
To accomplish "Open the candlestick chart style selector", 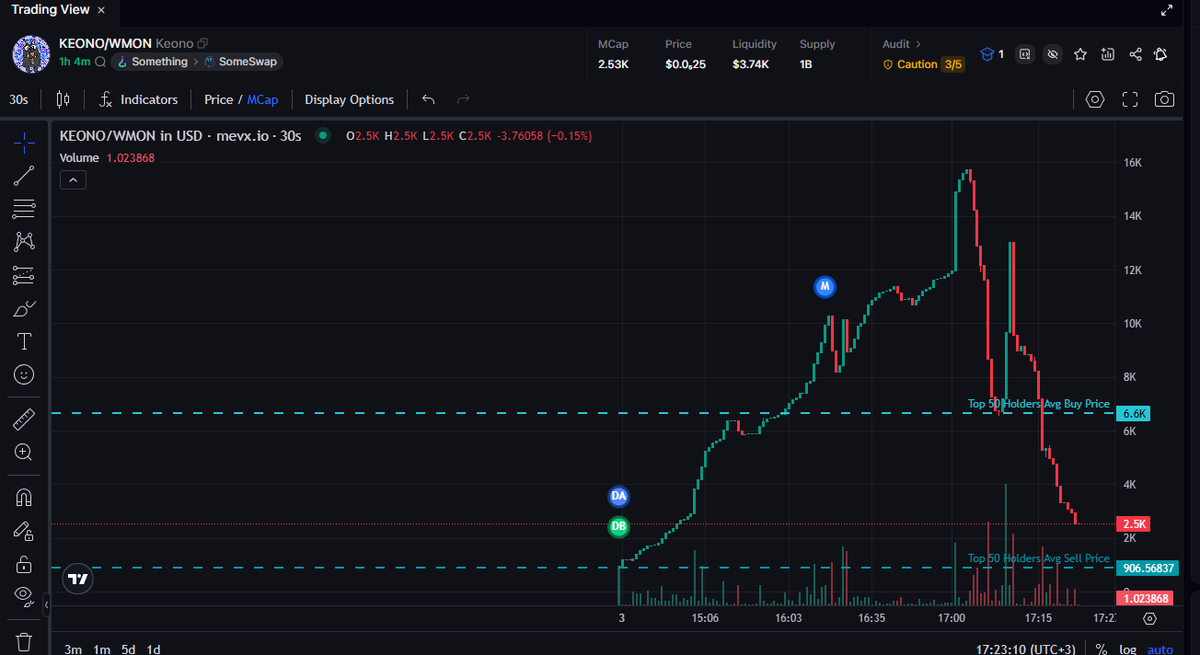I will (63, 99).
